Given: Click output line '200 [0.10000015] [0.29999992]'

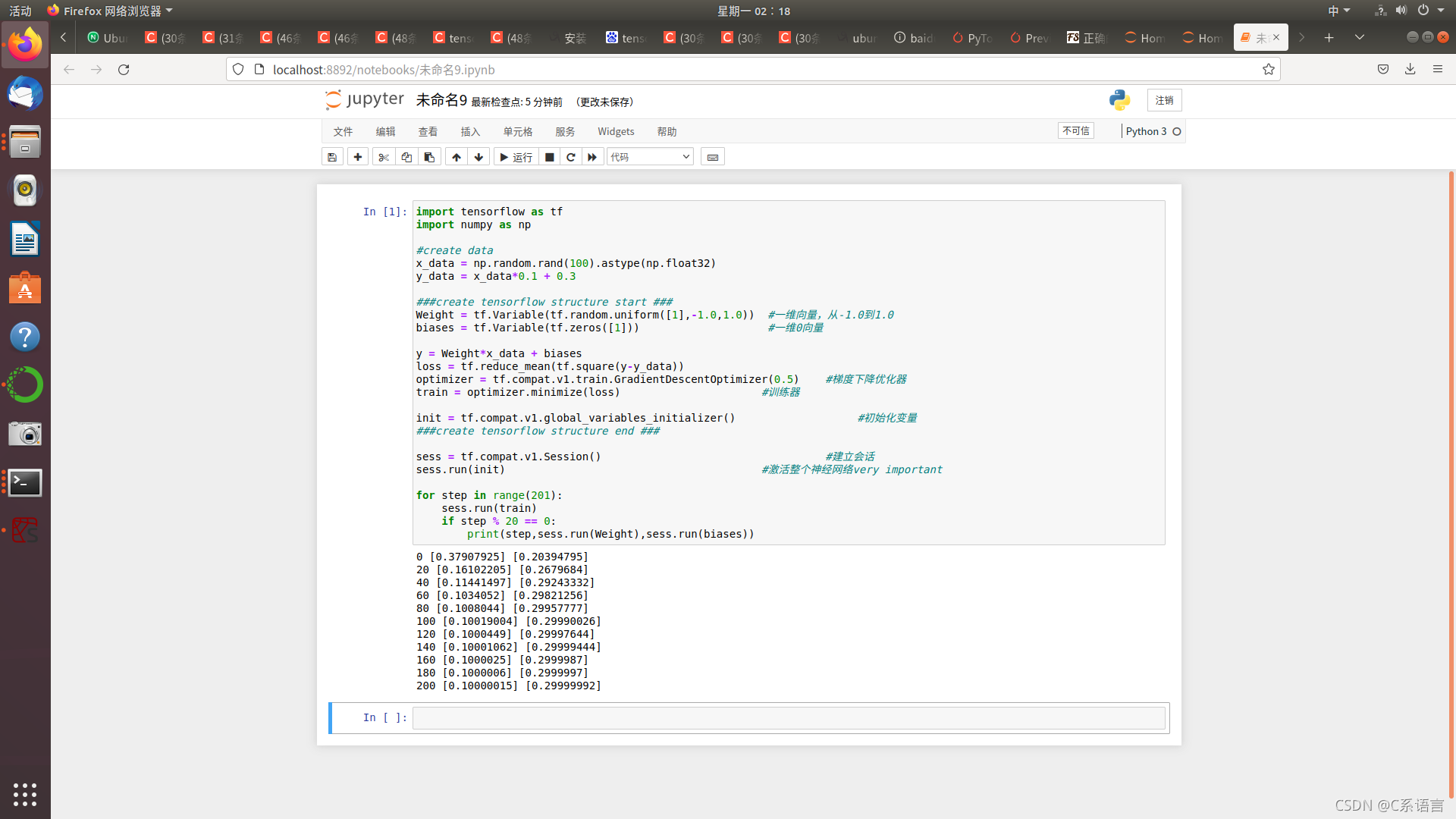Looking at the screenshot, I should pos(508,686).
